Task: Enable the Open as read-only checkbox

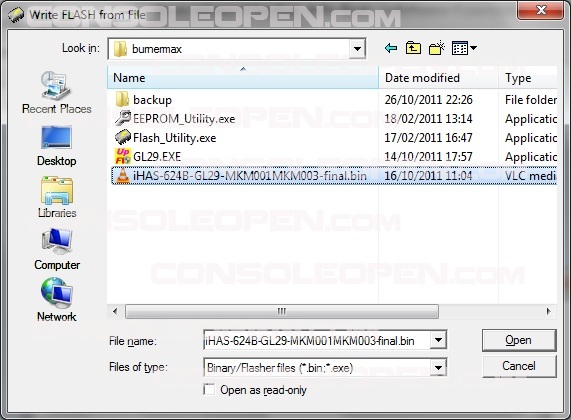Action: 209,389
